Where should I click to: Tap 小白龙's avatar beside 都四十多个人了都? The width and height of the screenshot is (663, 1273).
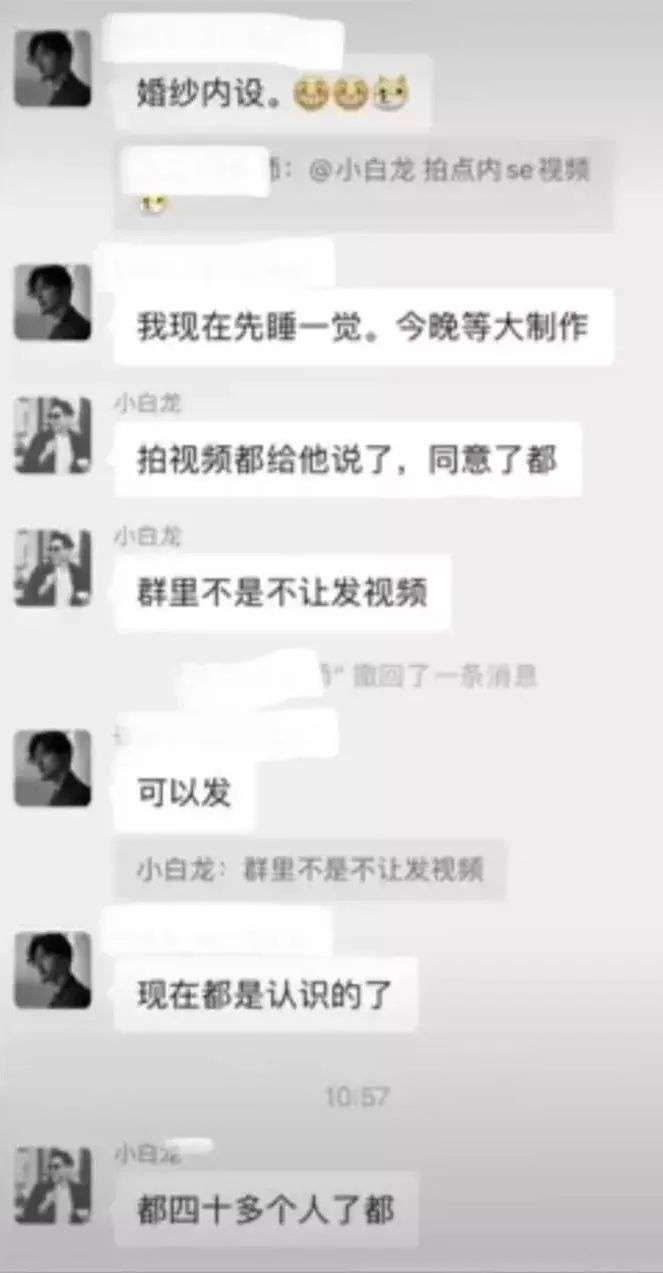click(x=53, y=1185)
